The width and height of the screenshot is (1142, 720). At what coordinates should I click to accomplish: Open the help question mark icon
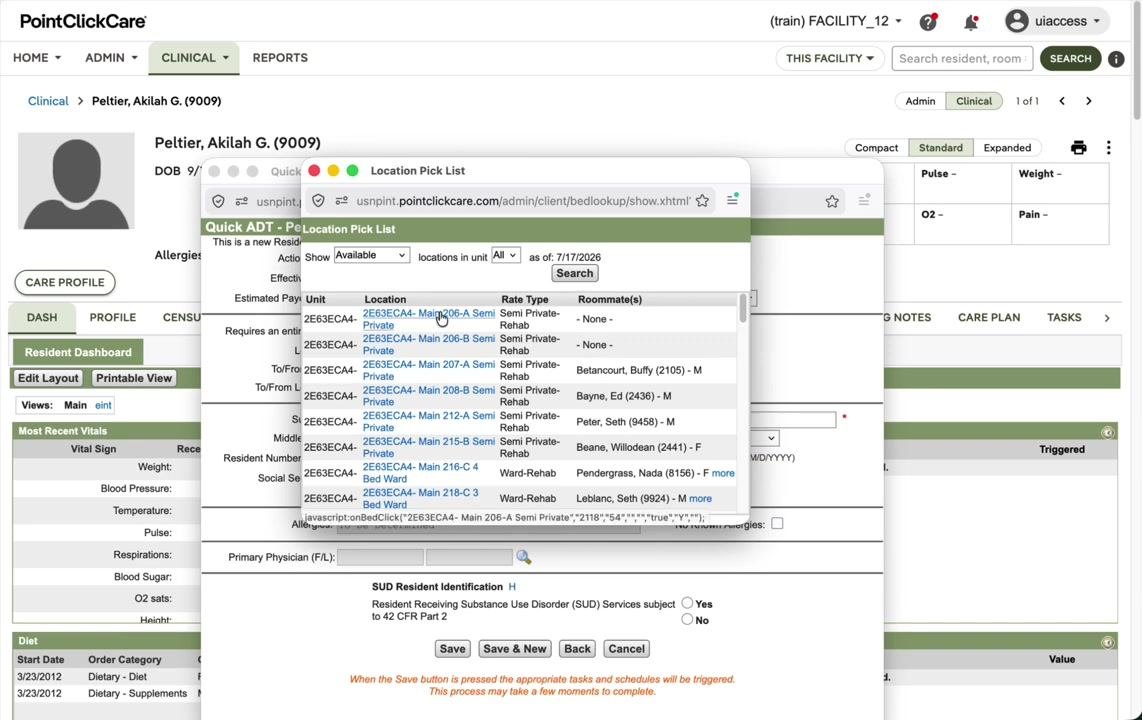(928, 22)
